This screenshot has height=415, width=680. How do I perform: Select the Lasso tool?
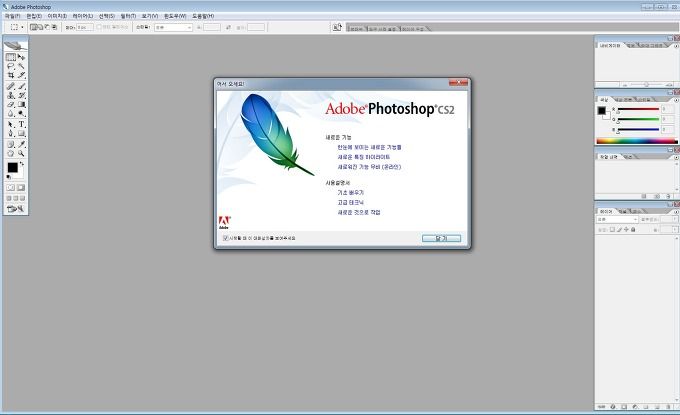pyautogui.click(x=10, y=66)
